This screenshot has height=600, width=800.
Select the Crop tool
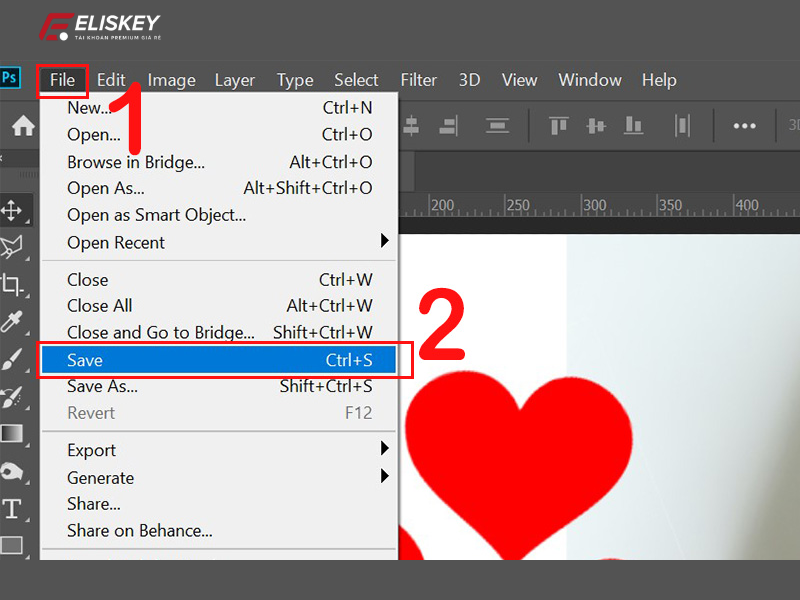(x=12, y=286)
